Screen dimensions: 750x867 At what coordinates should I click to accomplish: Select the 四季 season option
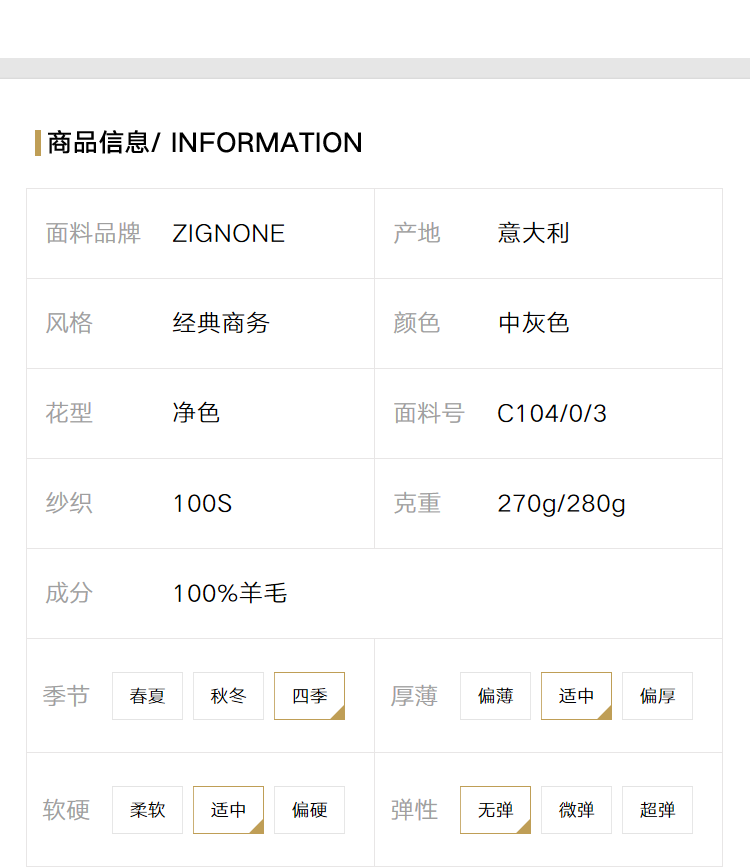pos(309,696)
